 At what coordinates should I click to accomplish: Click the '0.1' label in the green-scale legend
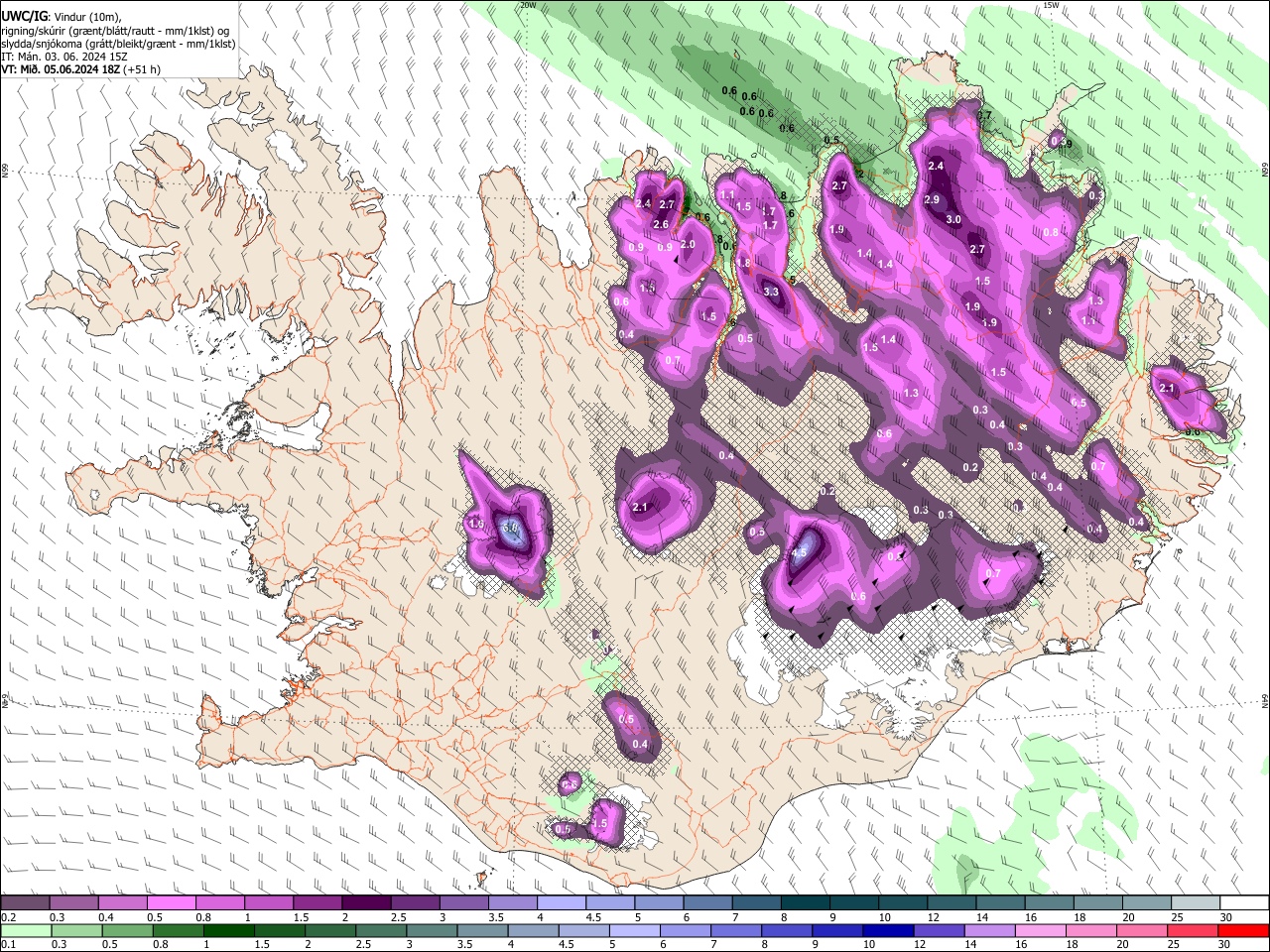pos(8,945)
